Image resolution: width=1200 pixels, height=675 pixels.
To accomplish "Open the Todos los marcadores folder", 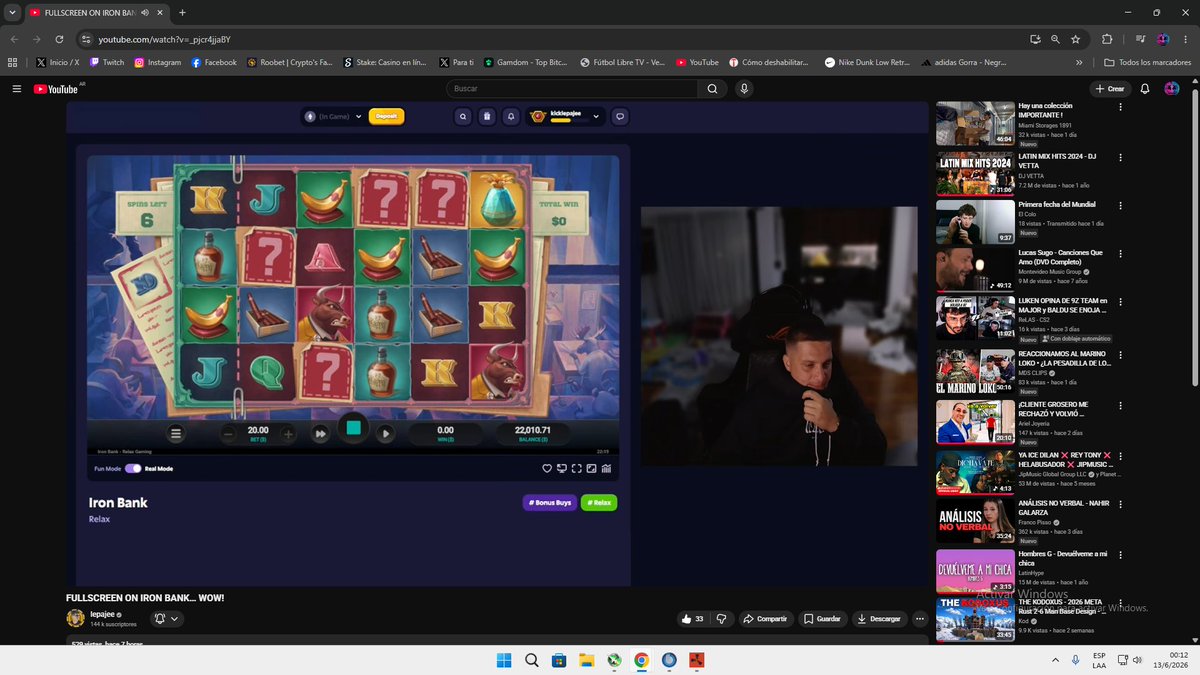I will tap(1148, 62).
